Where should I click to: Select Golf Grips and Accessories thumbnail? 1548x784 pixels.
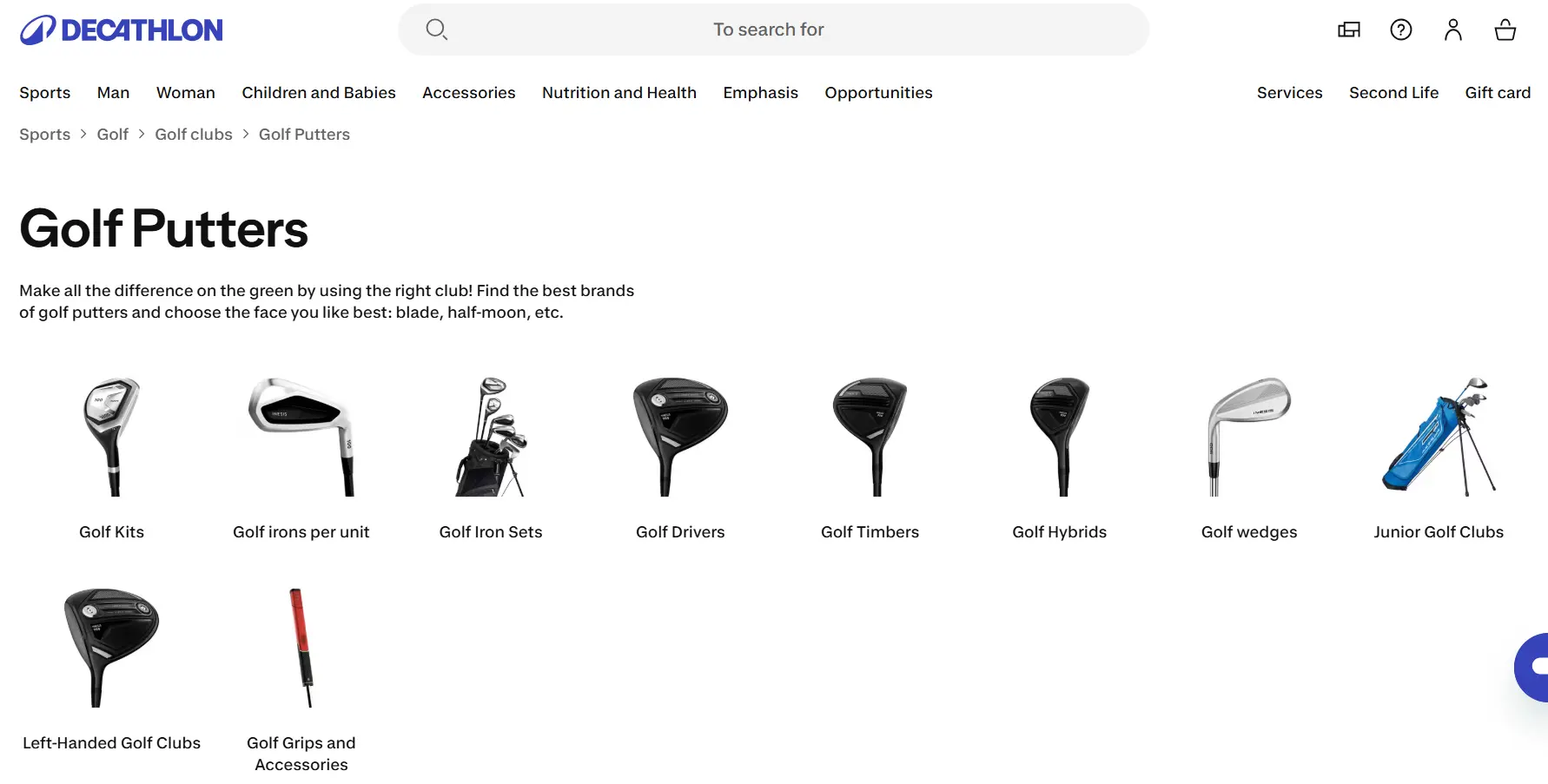tap(301, 648)
